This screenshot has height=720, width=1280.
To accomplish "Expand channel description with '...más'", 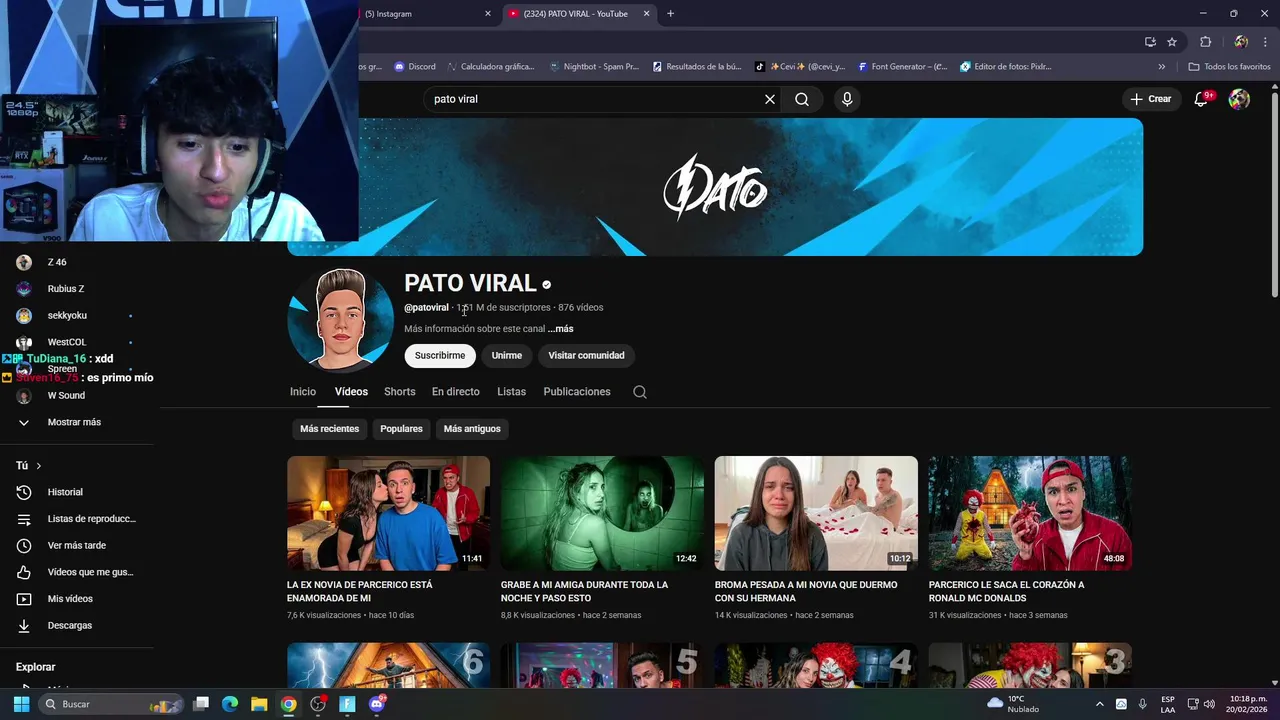I will (x=561, y=329).
